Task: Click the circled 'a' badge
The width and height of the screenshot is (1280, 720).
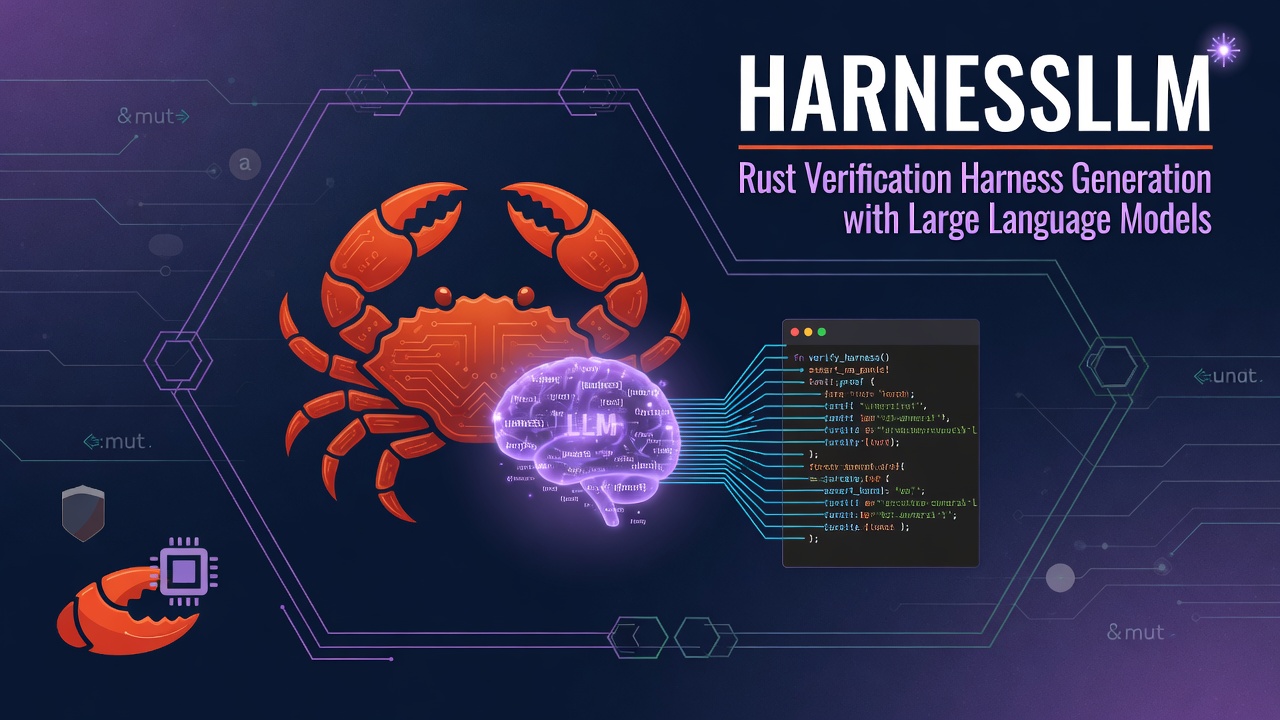Action: click(244, 164)
